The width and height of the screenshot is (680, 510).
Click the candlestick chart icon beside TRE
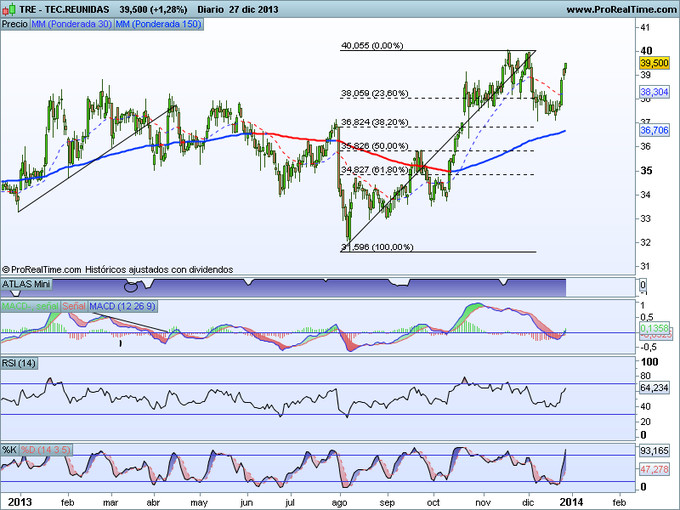tap(8, 9)
